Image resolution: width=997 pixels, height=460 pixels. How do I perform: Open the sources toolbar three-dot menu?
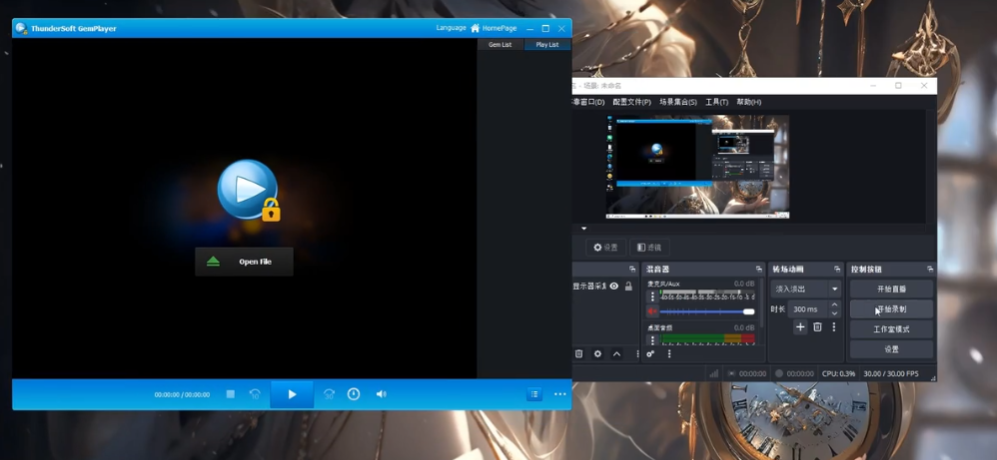coord(637,354)
